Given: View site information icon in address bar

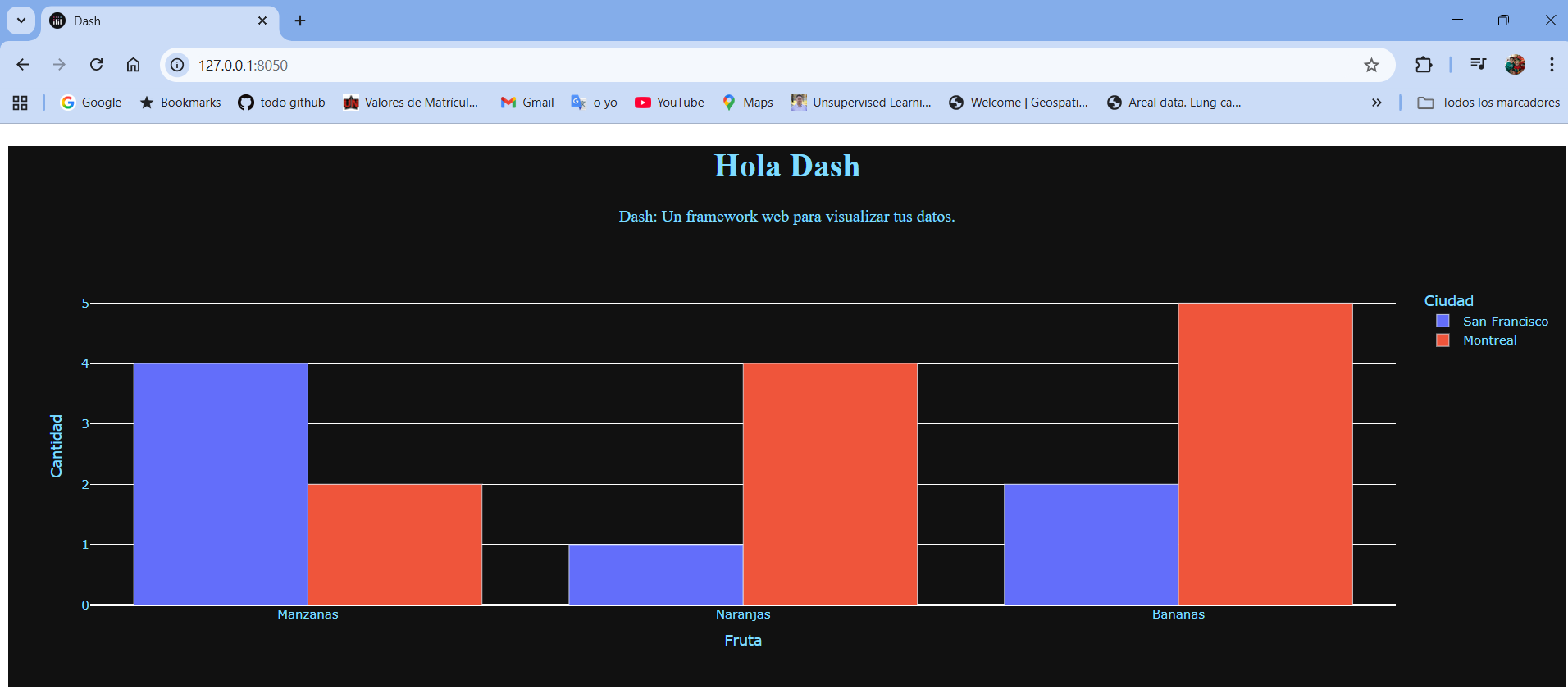Looking at the screenshot, I should 177,65.
